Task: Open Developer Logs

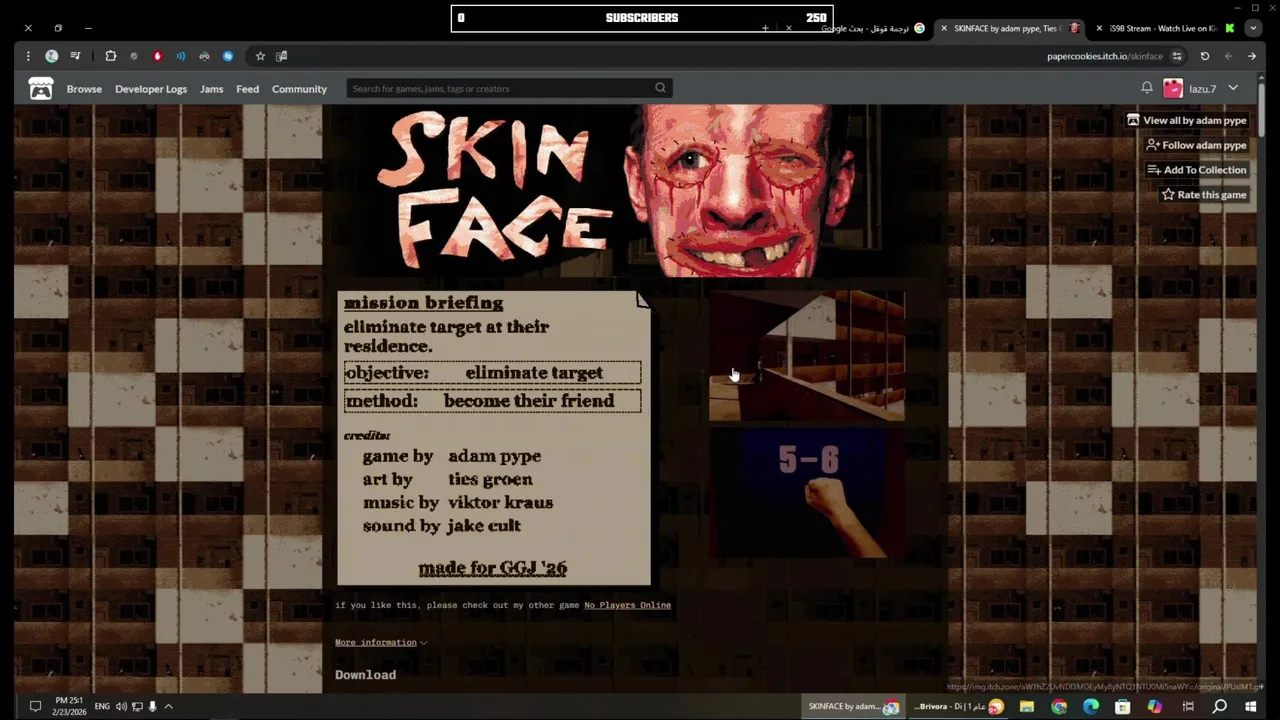Action: [x=151, y=89]
